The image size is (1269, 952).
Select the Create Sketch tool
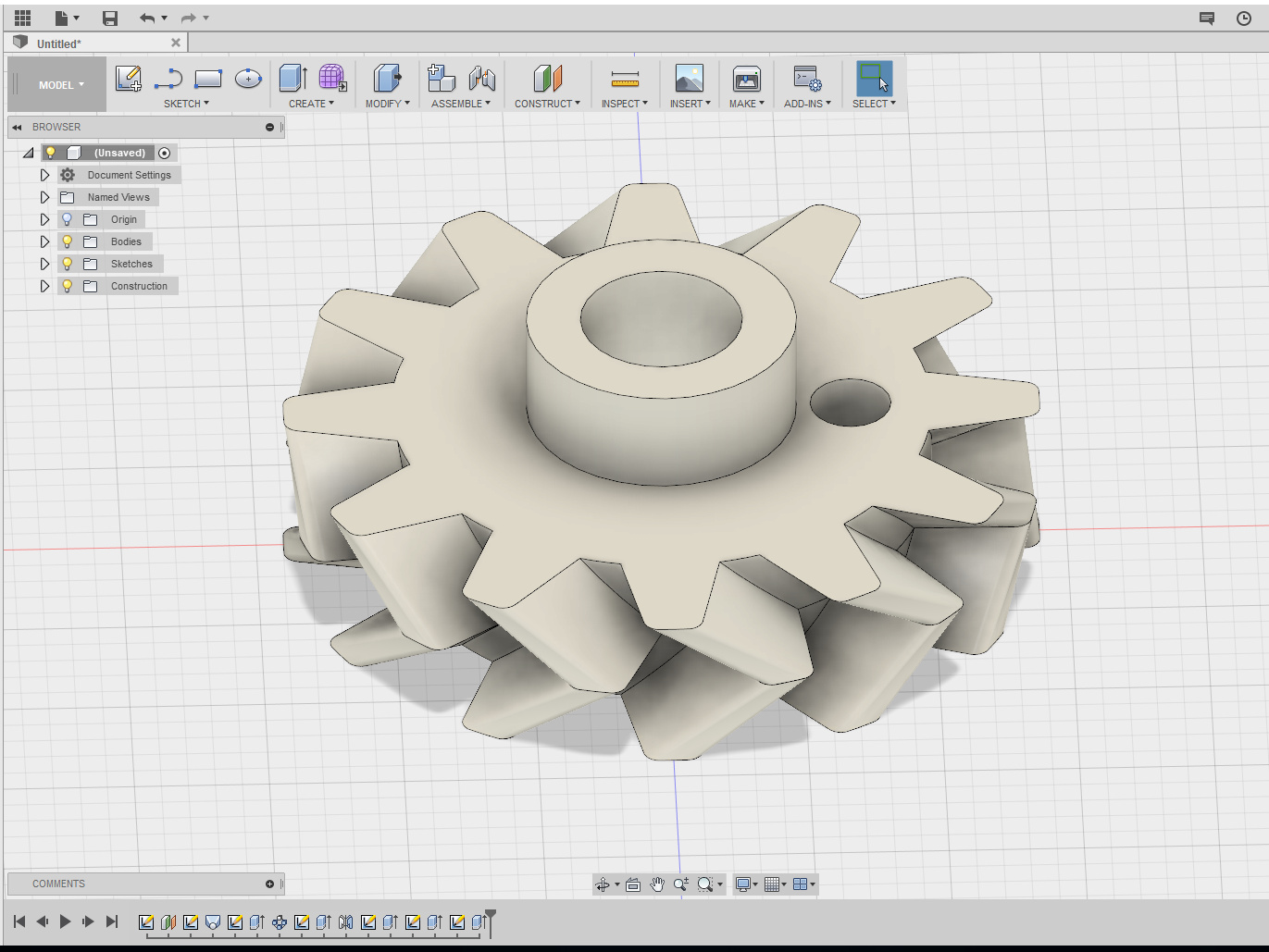pos(129,79)
